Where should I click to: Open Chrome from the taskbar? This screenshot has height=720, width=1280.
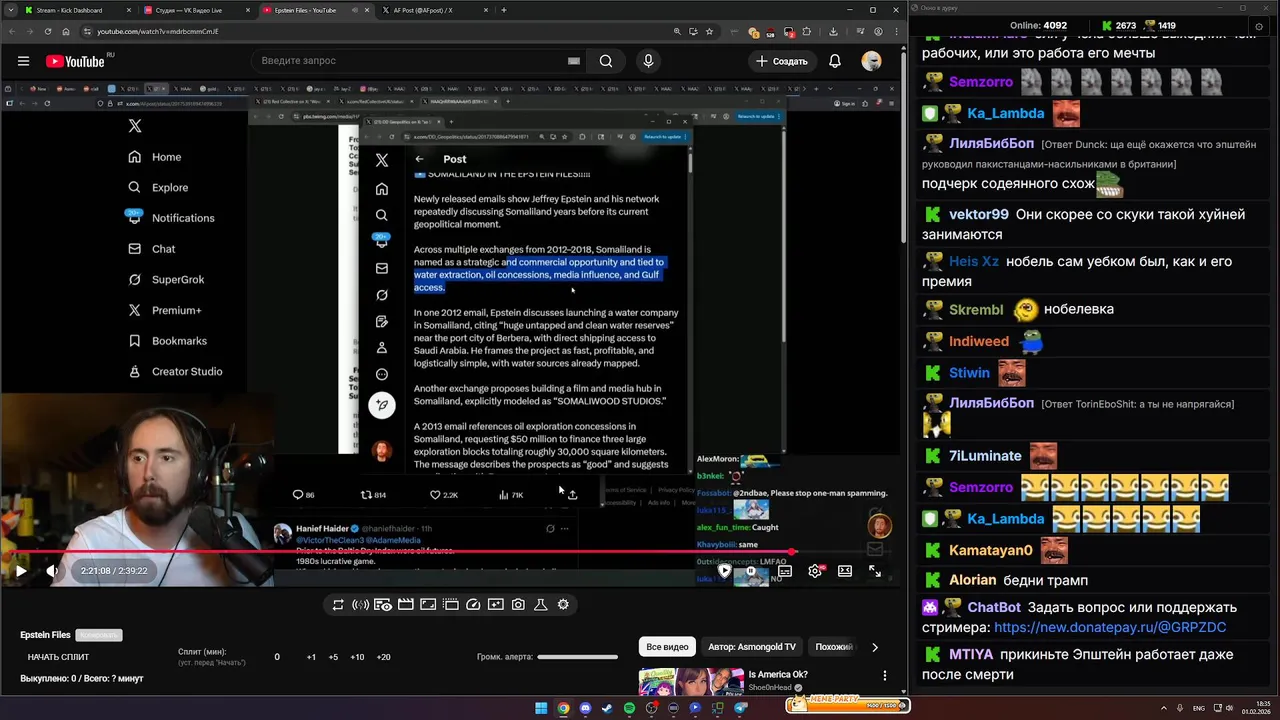[x=563, y=708]
